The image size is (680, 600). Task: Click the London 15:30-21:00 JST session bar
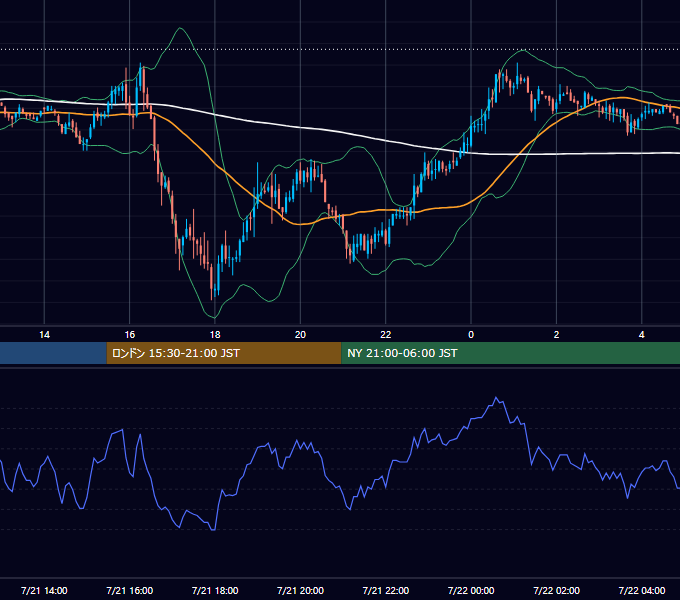click(224, 353)
